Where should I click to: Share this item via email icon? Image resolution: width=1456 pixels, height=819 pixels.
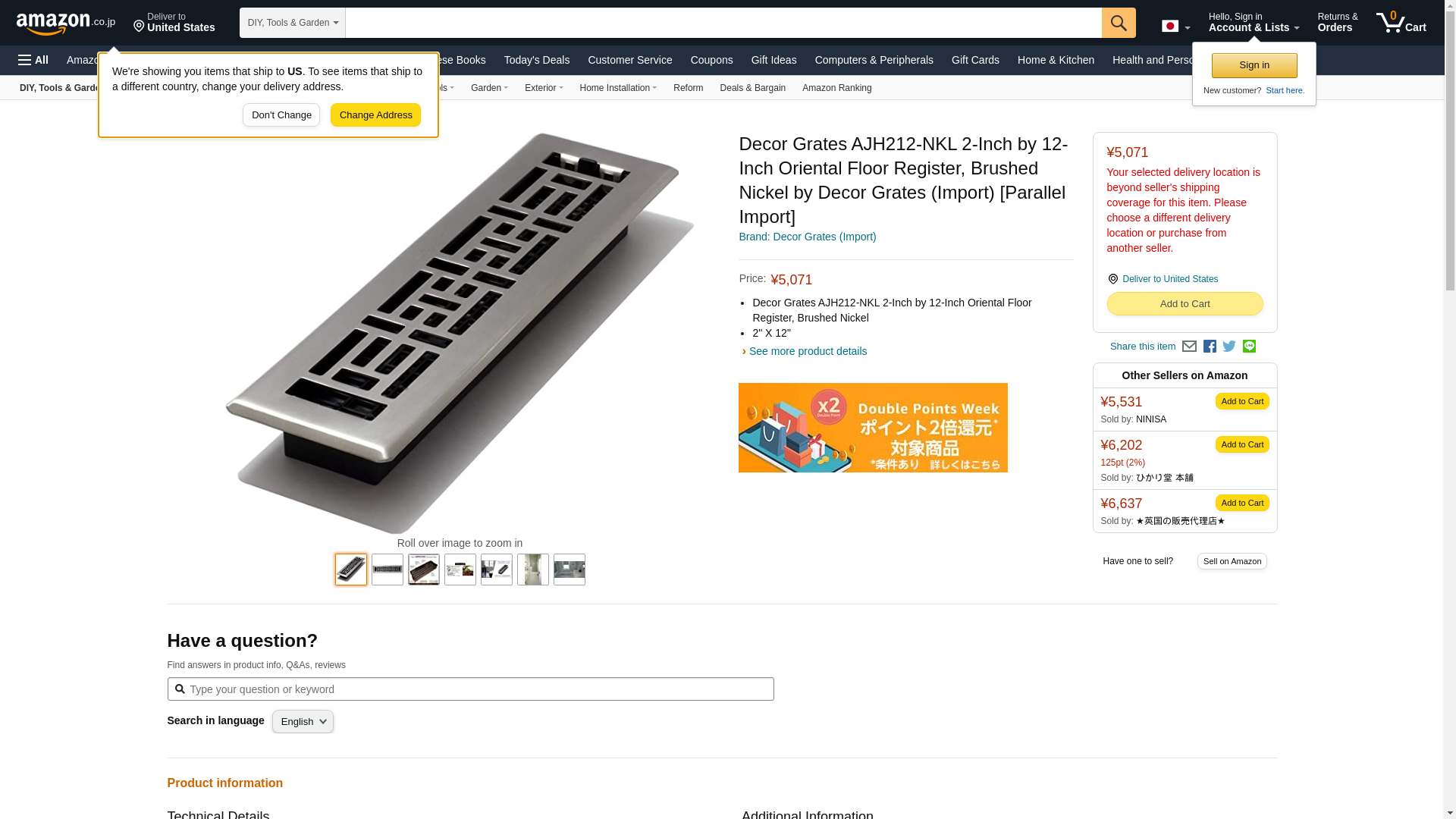point(1189,347)
